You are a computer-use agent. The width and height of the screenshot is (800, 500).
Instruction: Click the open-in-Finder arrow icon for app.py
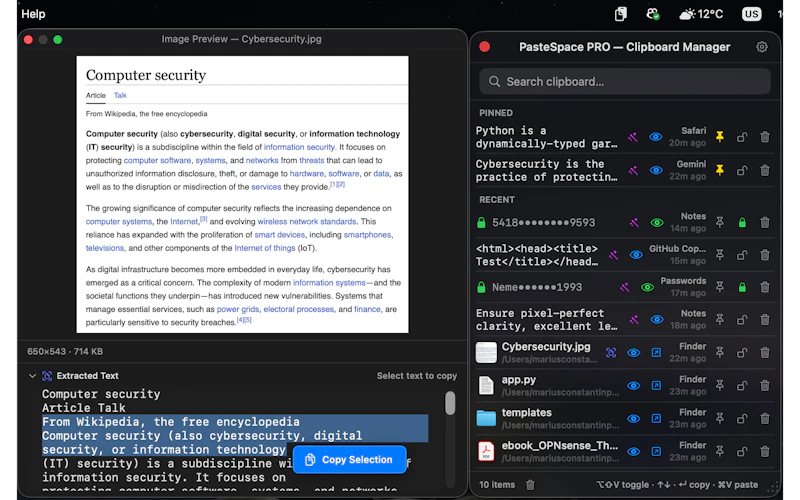point(656,386)
